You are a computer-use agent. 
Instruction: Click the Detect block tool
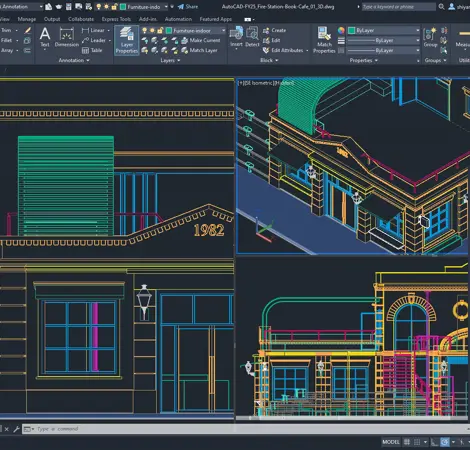click(252, 37)
